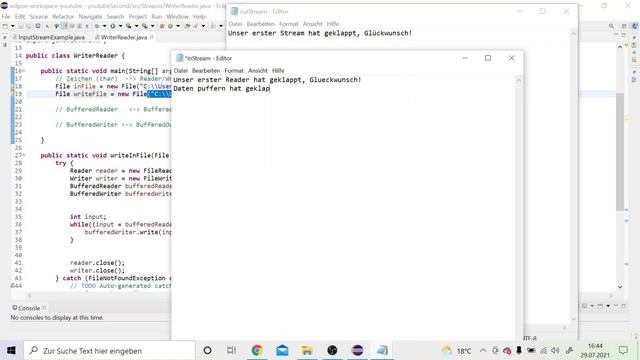The height and width of the screenshot is (360, 640).
Task: Open the Debug icon's dropdown arrow
Action: 104,26
